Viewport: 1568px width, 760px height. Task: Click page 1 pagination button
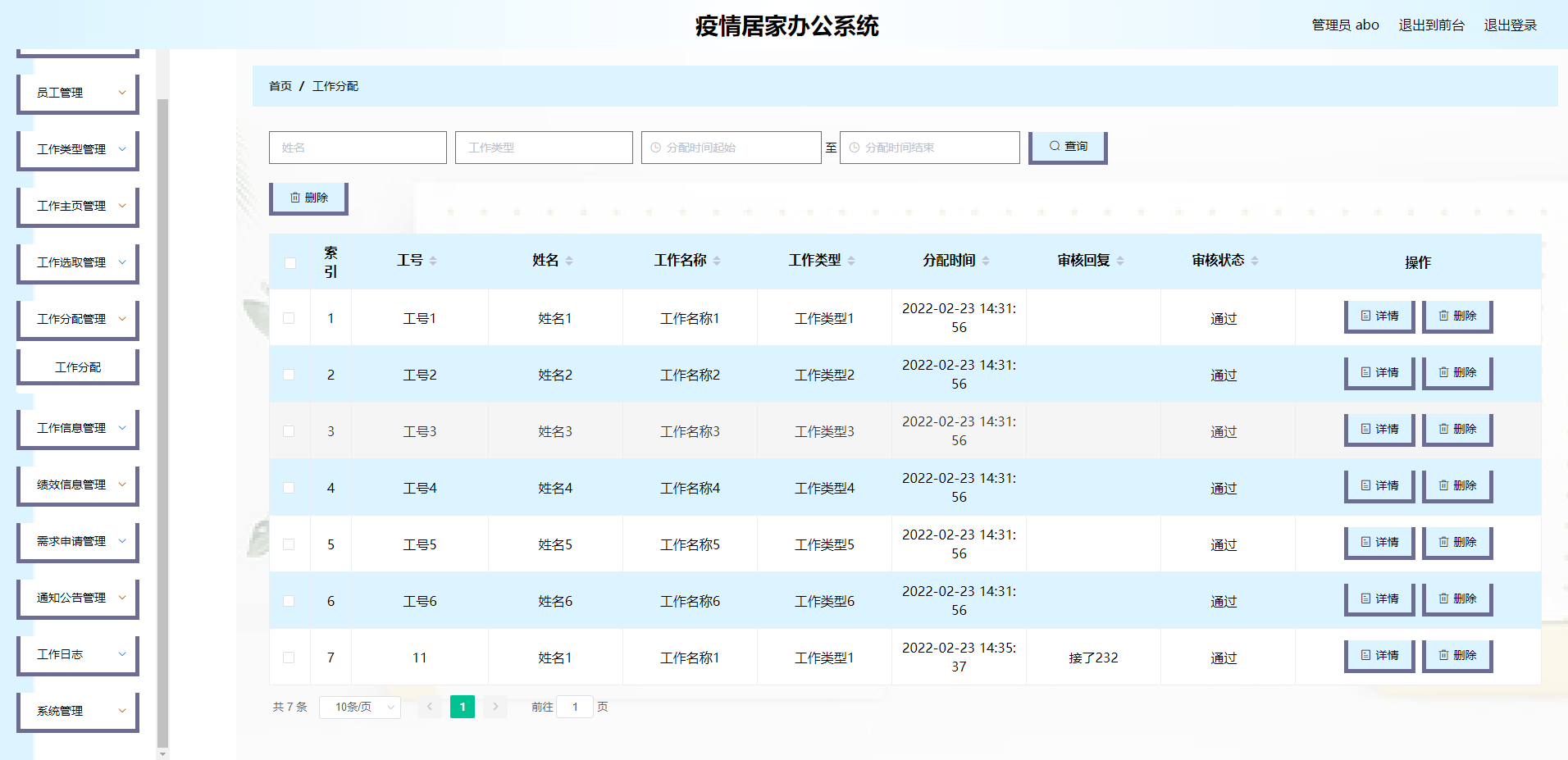coord(463,707)
